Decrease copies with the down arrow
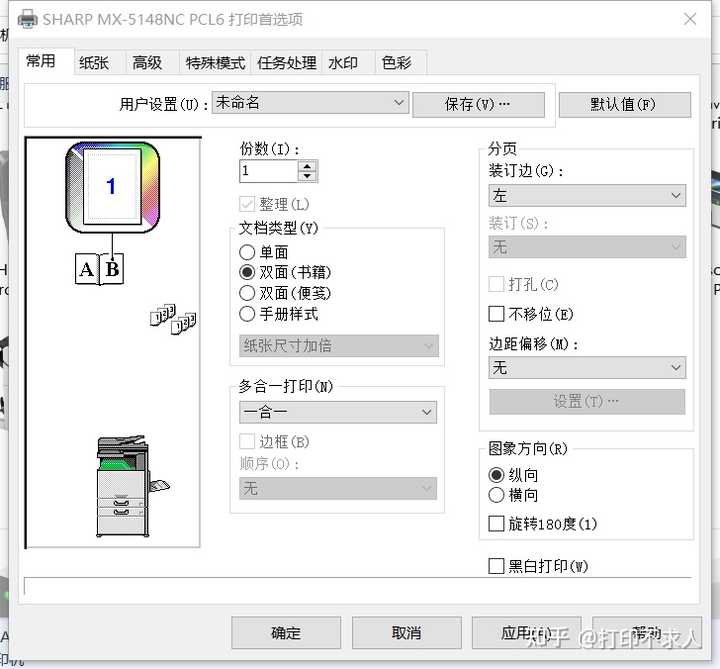The image size is (720, 669). click(307, 176)
